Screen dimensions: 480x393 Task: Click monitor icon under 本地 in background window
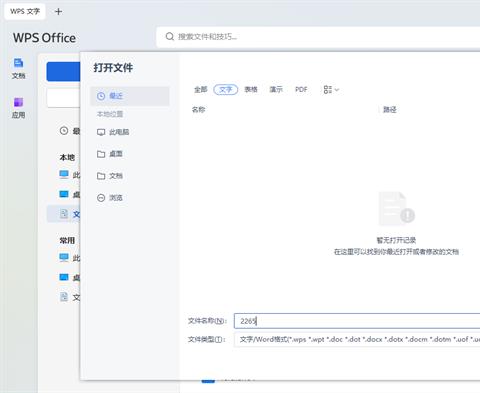point(64,174)
